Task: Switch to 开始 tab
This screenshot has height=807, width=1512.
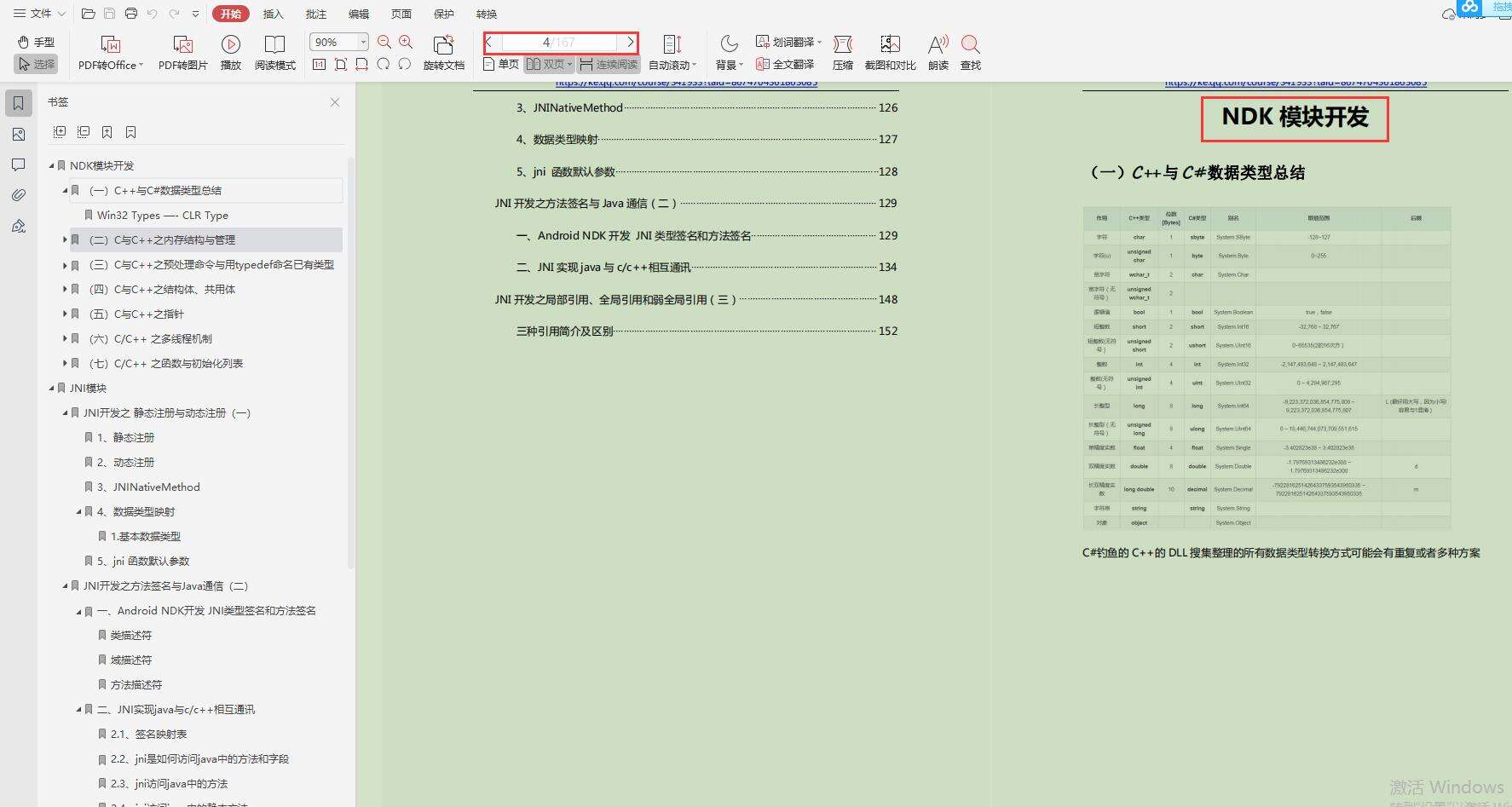Action: pyautogui.click(x=231, y=14)
